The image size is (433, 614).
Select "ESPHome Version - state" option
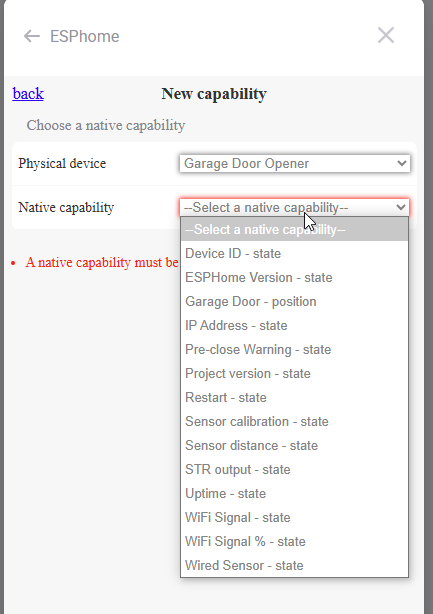[x=294, y=277]
